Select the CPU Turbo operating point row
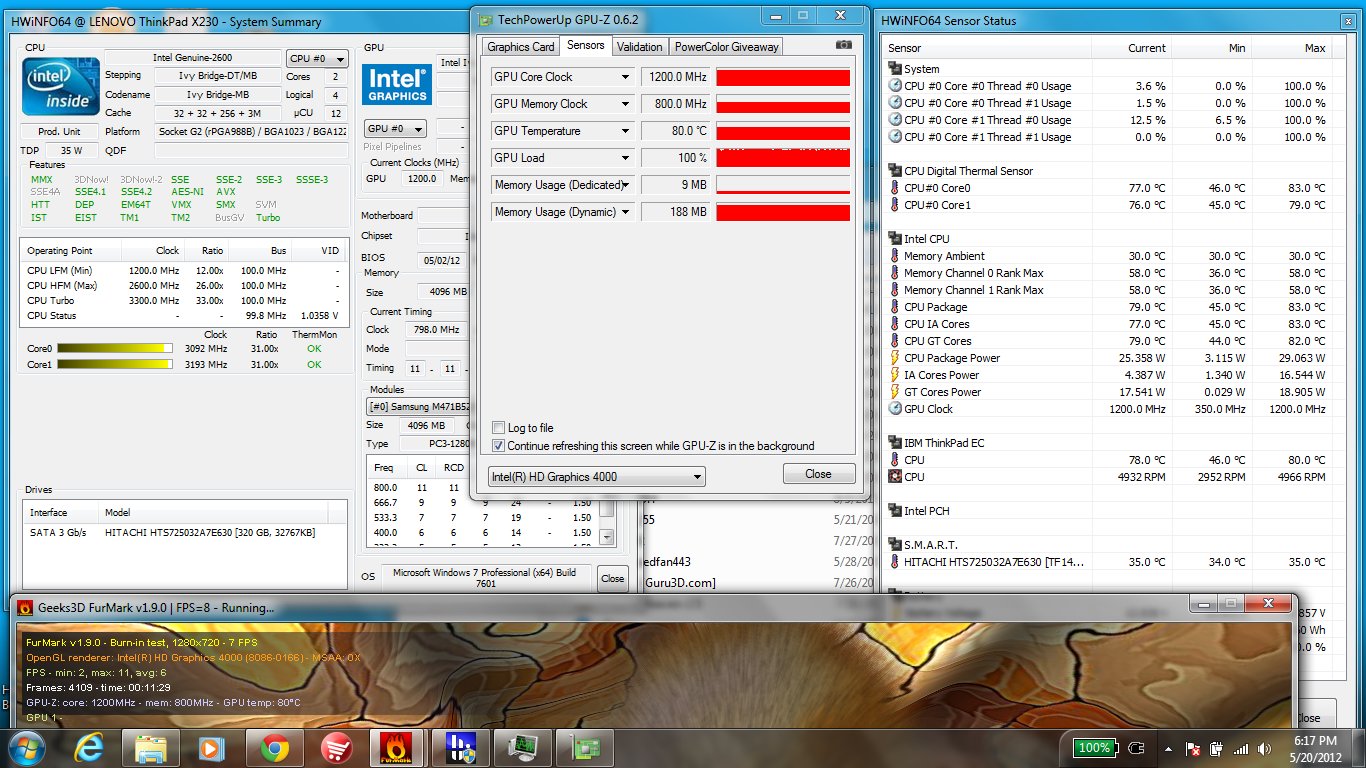Screen dimensions: 1366x768 [184, 300]
